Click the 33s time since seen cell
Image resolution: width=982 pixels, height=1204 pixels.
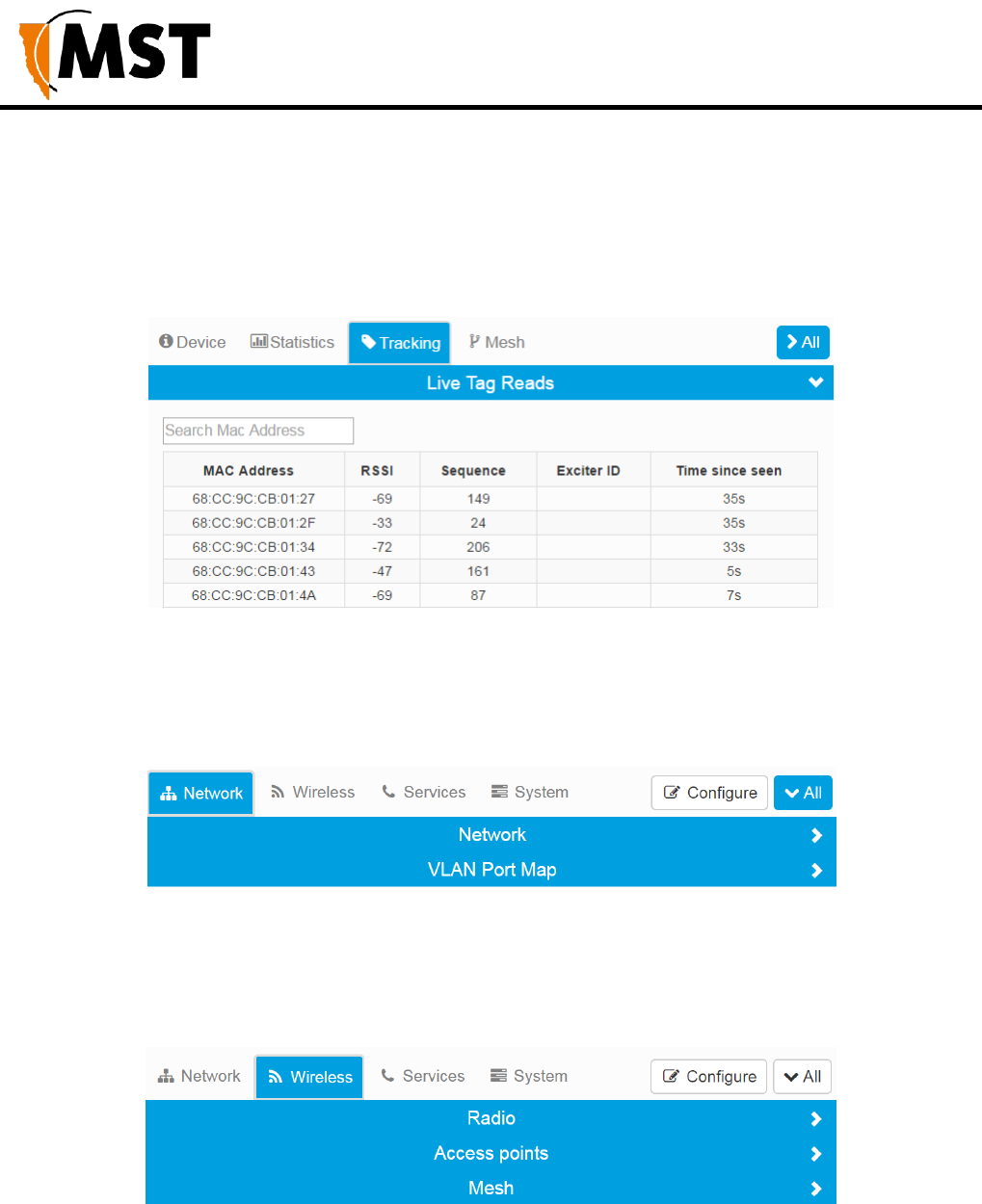734,547
